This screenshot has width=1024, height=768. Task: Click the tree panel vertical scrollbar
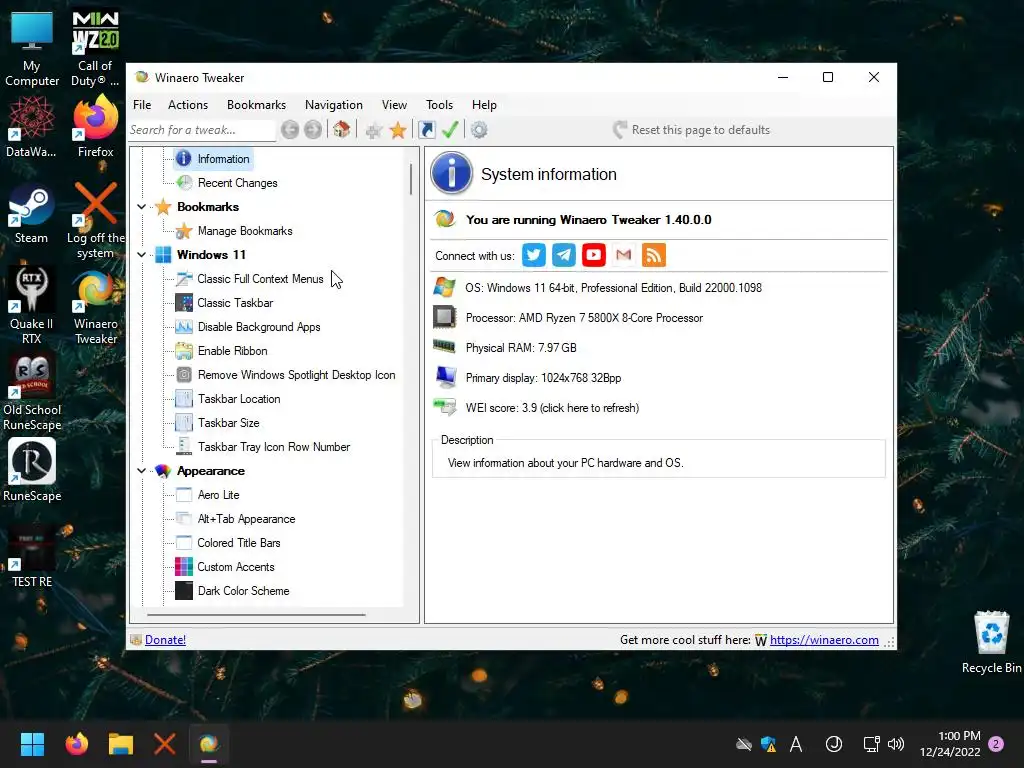point(411,180)
